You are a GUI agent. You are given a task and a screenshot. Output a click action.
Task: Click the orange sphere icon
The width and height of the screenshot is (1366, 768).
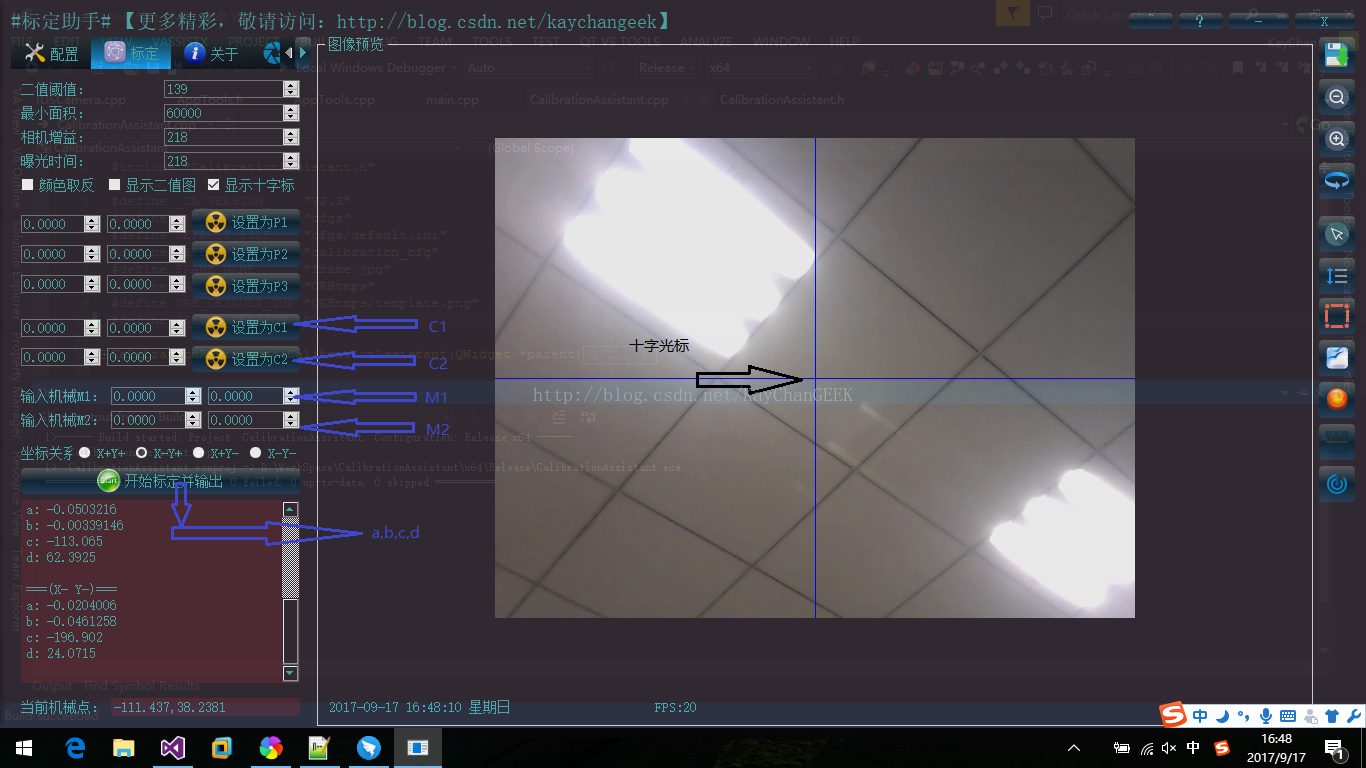tap(1337, 400)
